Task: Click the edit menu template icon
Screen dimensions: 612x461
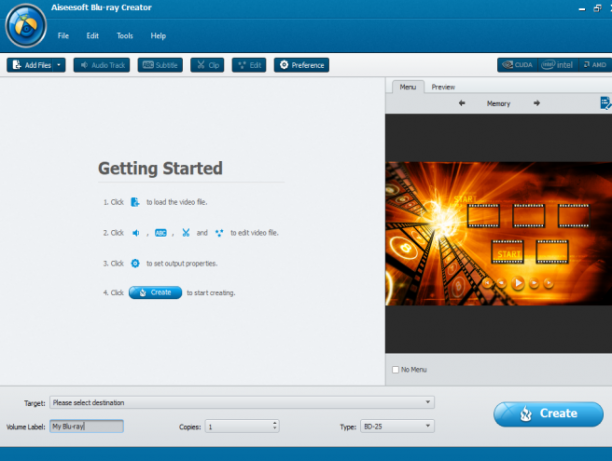Action: pyautogui.click(x=605, y=103)
